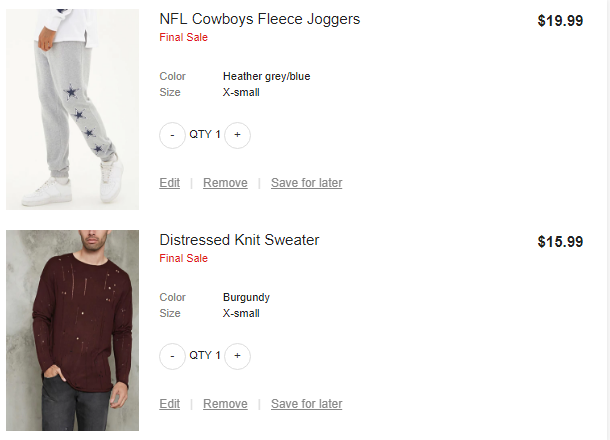Open Distressed Knit Sweater product title
This screenshot has height=440, width=610.
pos(239,240)
